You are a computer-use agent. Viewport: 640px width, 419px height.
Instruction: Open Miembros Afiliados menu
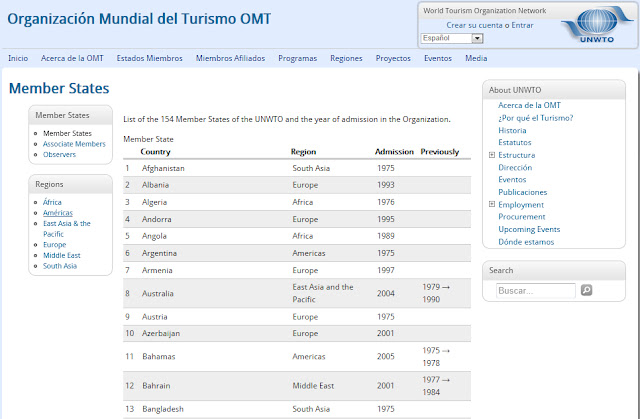coord(230,58)
